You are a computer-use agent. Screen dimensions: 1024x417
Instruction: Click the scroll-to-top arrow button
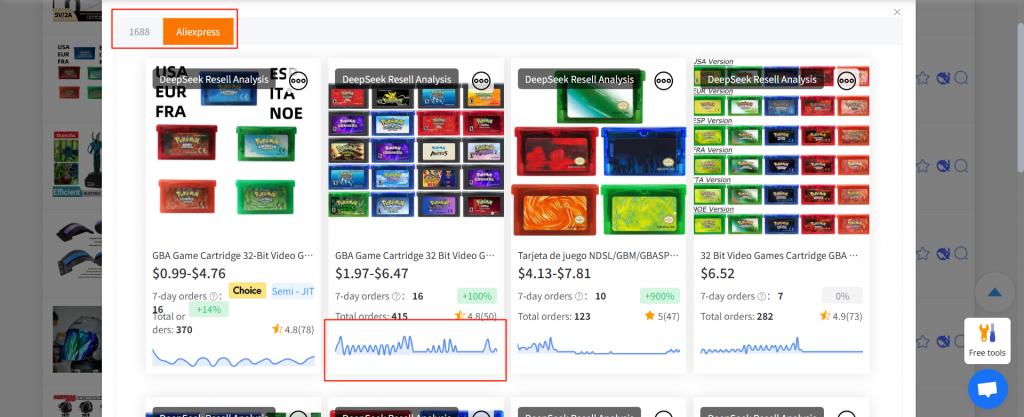994,292
